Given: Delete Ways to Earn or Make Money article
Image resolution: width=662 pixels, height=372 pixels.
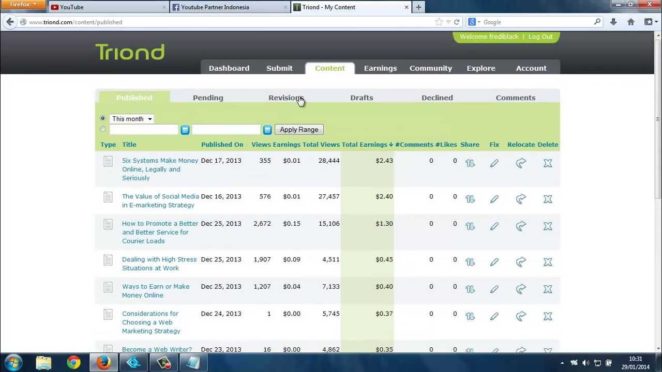Looking at the screenshot, I should [548, 289].
